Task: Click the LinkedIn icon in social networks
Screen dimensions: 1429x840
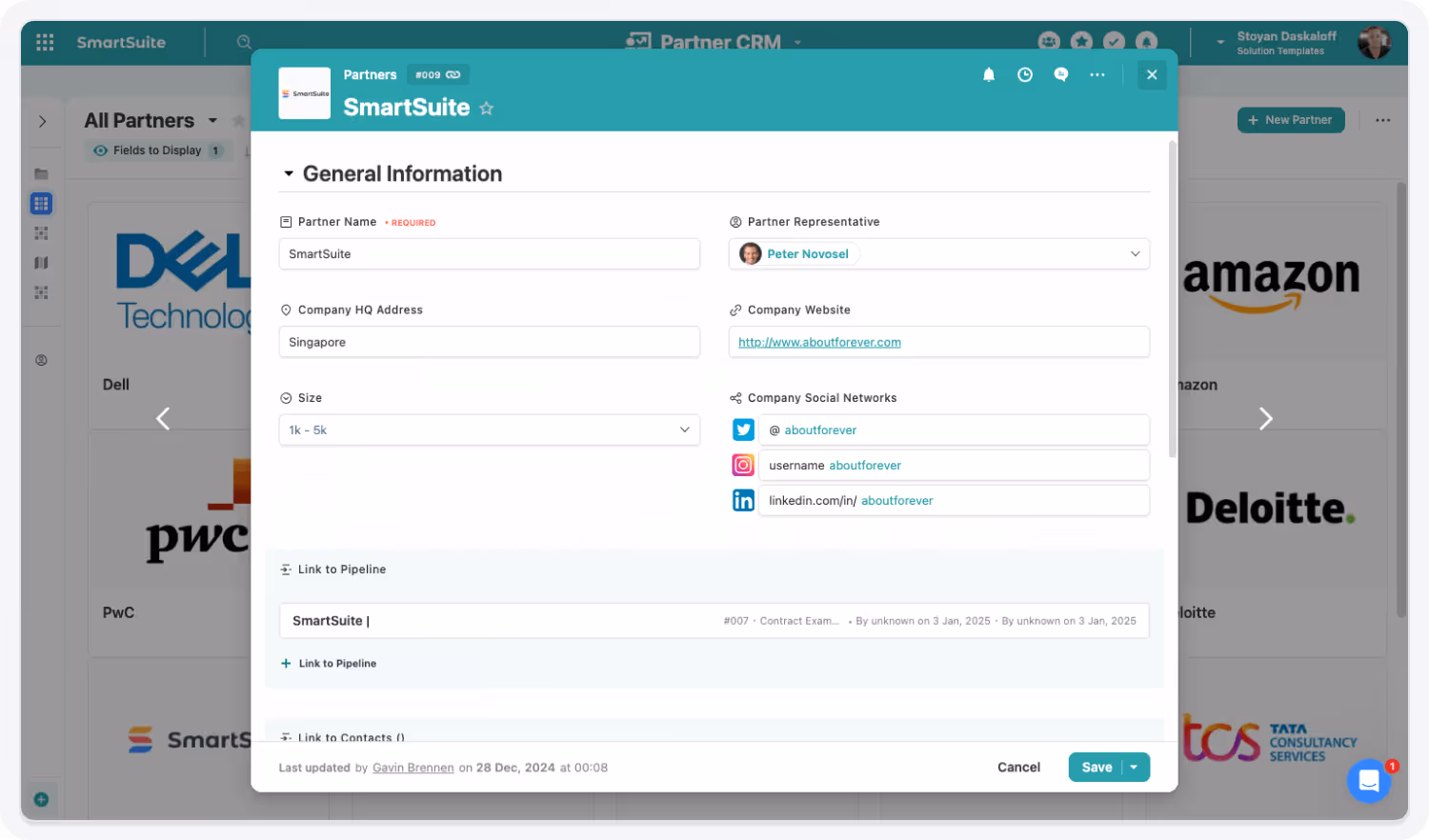Action: (743, 500)
